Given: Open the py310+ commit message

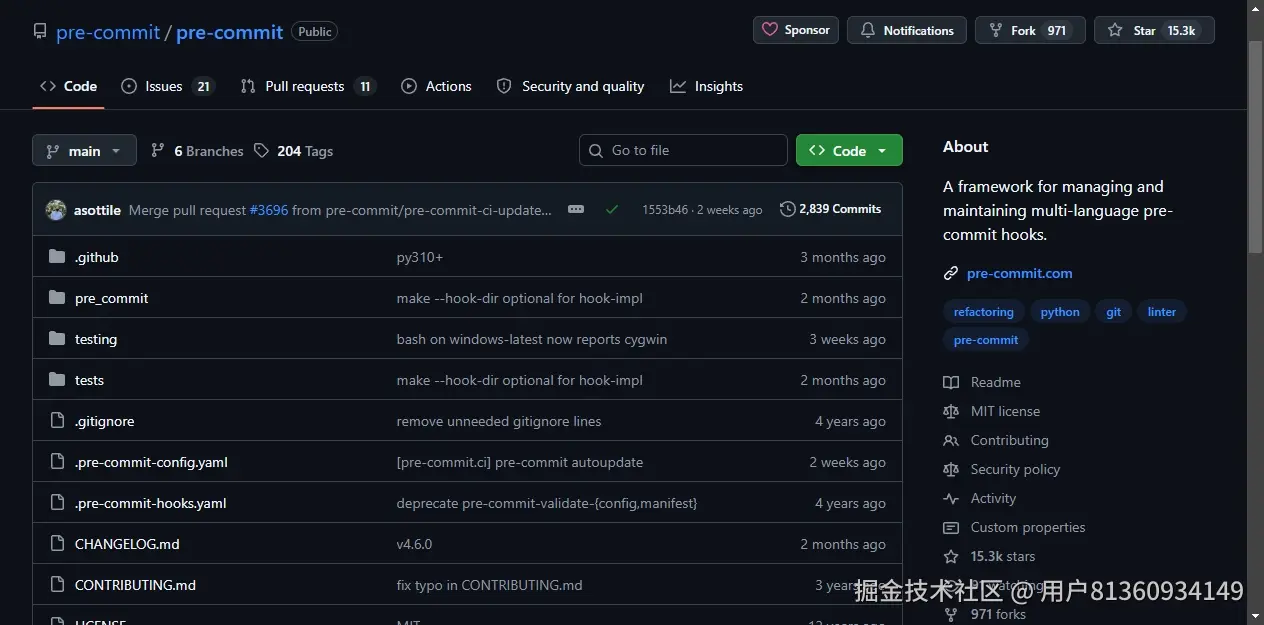Looking at the screenshot, I should click(420, 257).
